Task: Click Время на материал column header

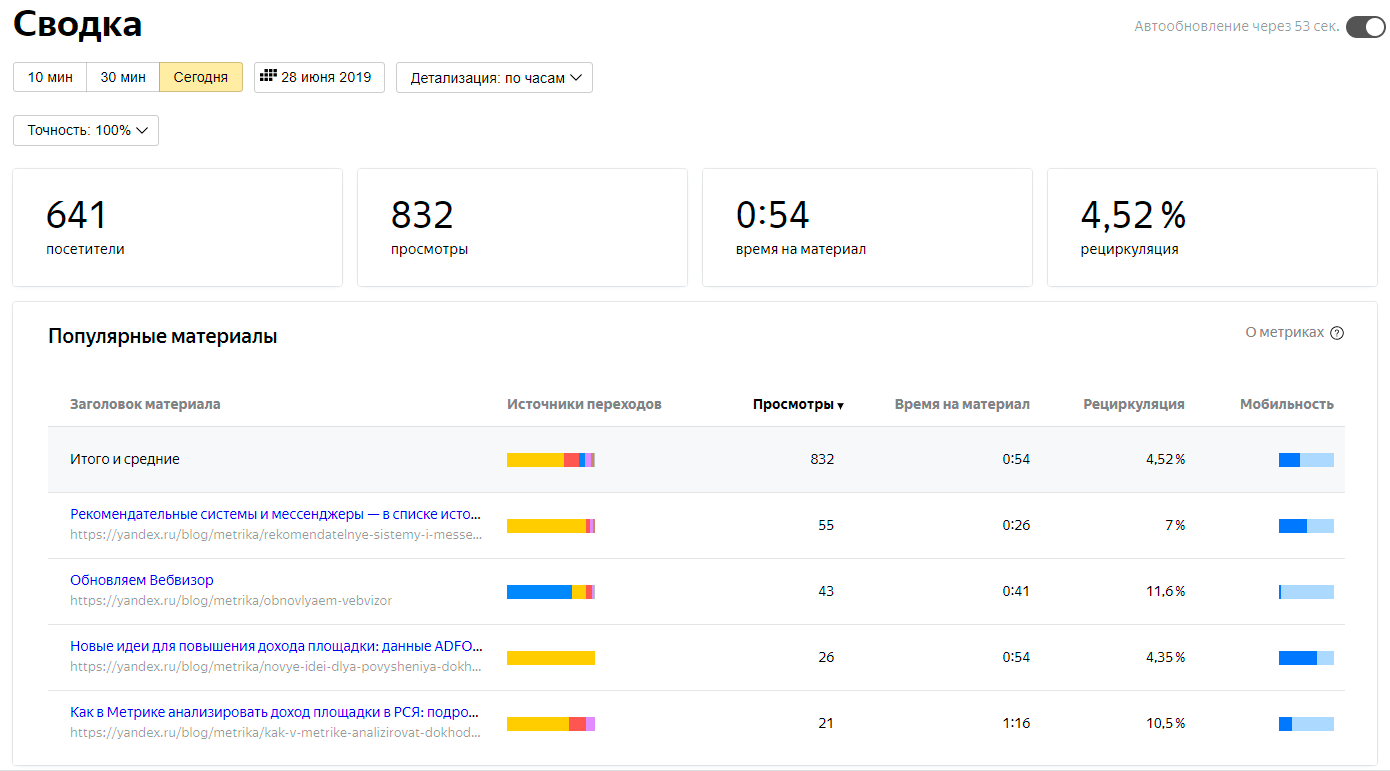Action: click(962, 404)
